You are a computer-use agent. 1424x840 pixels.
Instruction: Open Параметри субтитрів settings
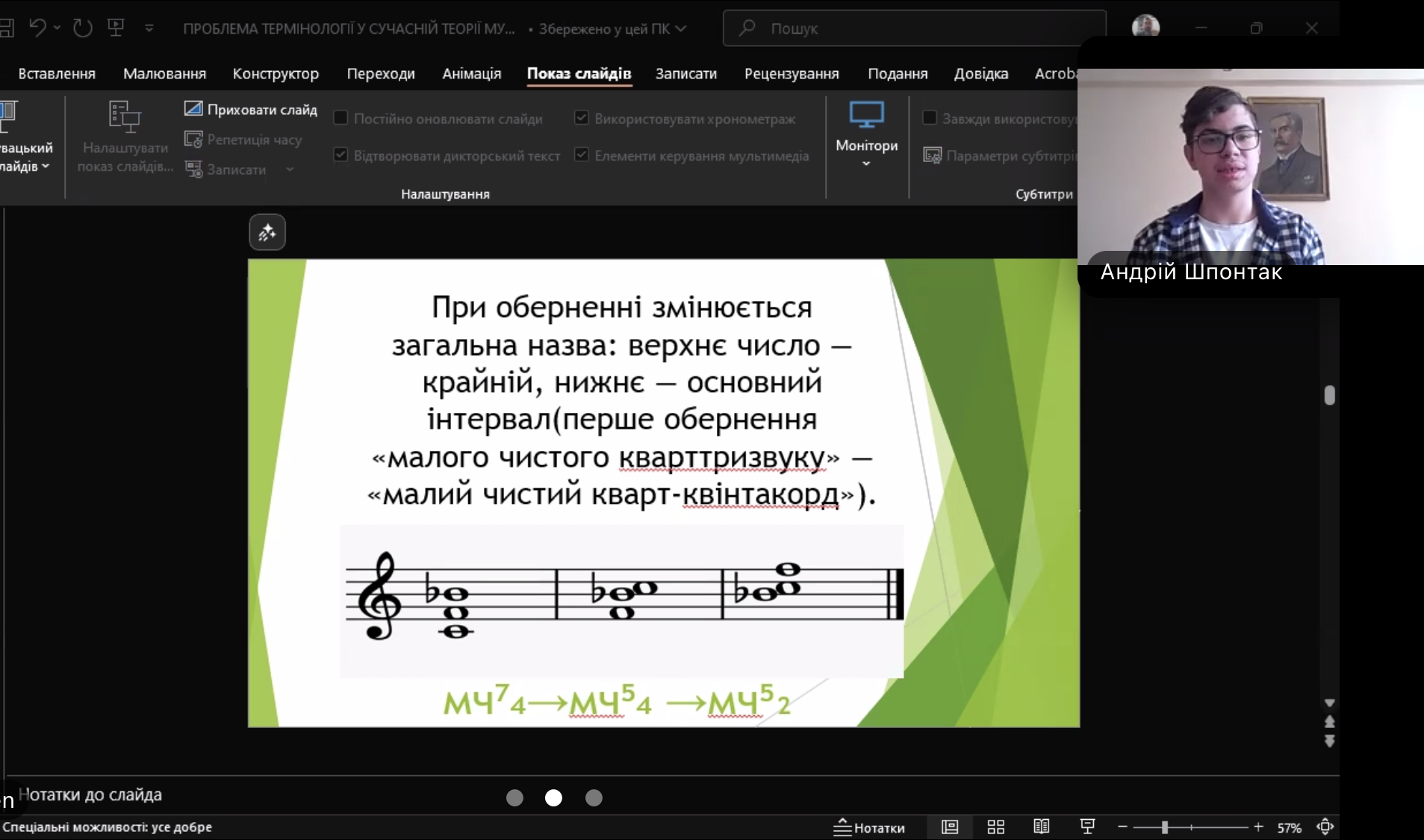pos(1000,155)
